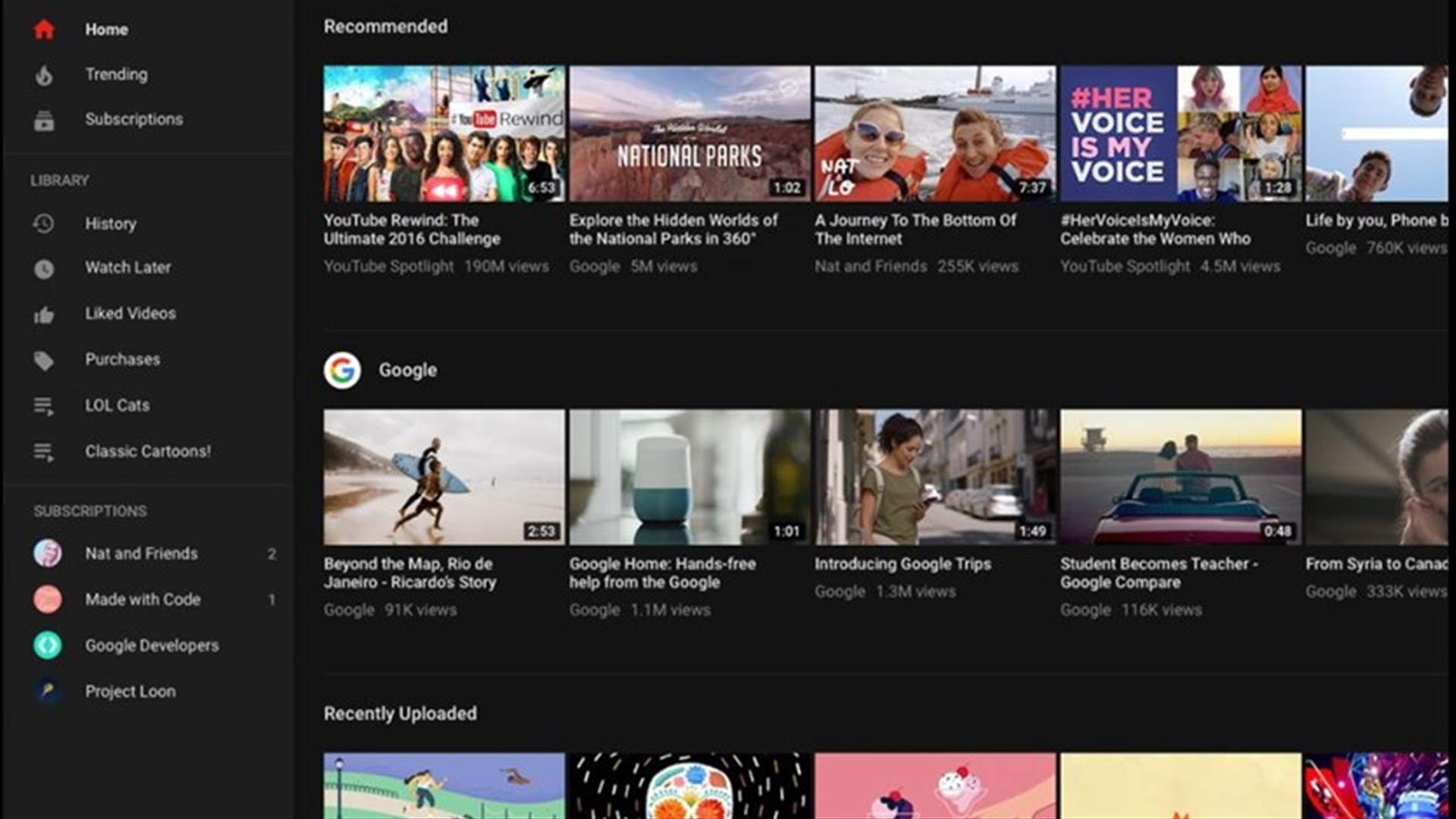Click the red Home icon
Viewport: 1456px width, 819px height.
coord(44,30)
